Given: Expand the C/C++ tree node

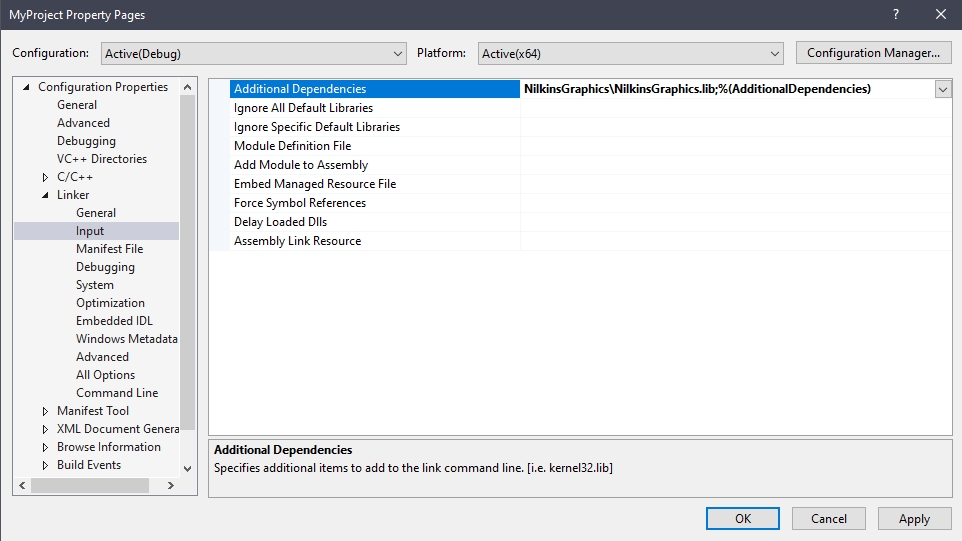Looking at the screenshot, I should 45,177.
